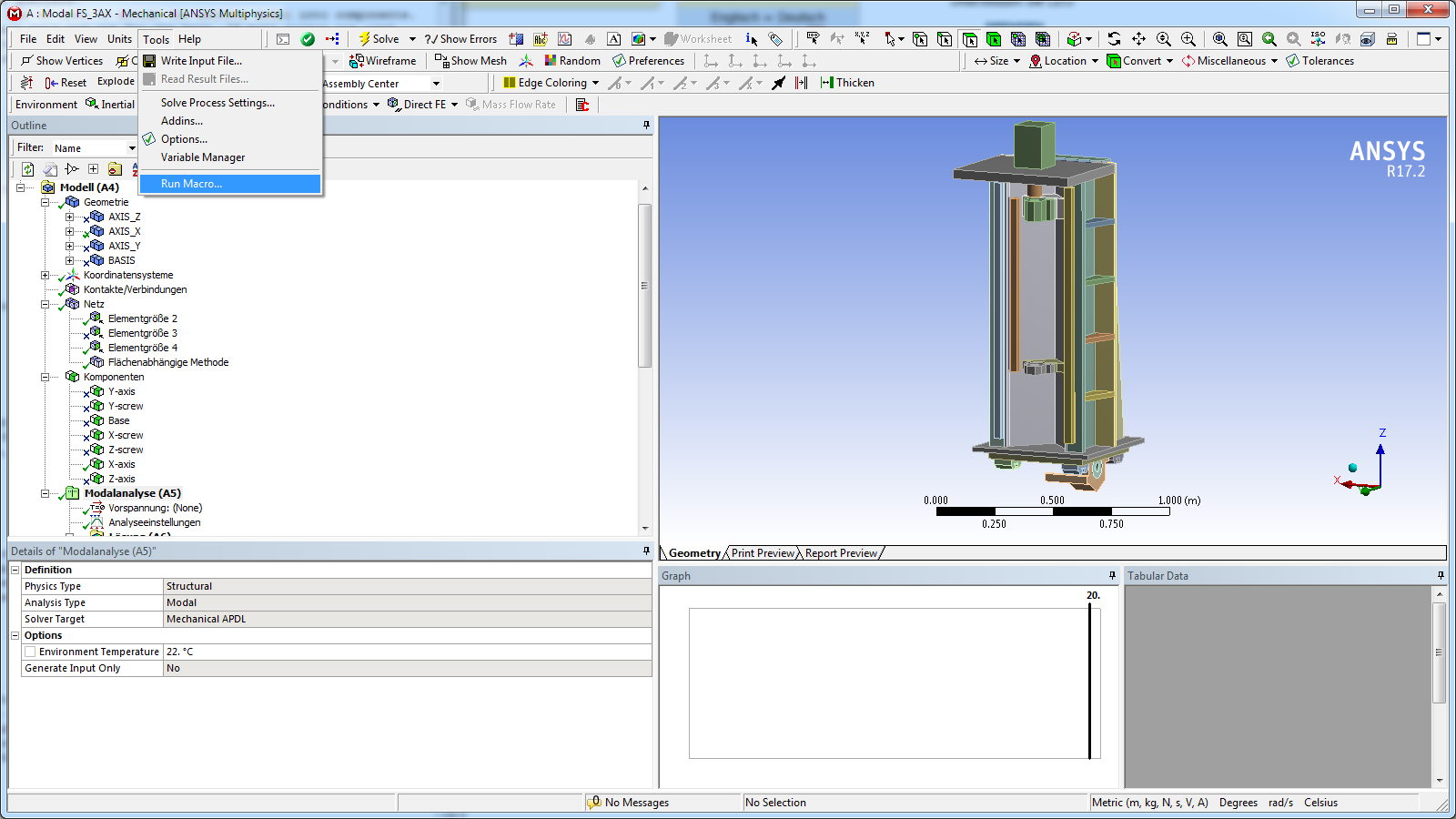
Task: Click the Tabular Data scrollbar
Action: (x=1440, y=687)
